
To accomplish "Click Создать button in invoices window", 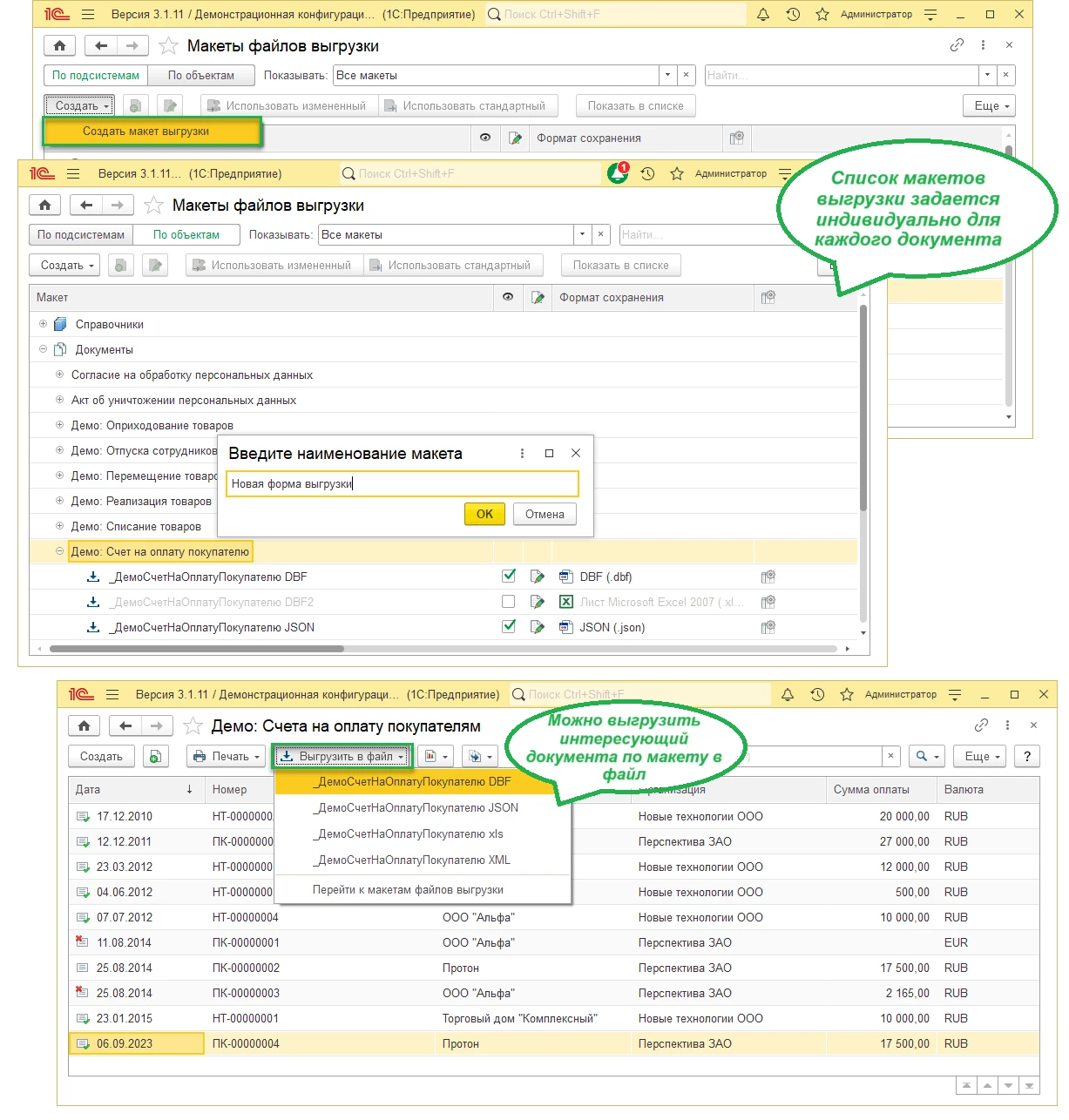I will [x=101, y=757].
